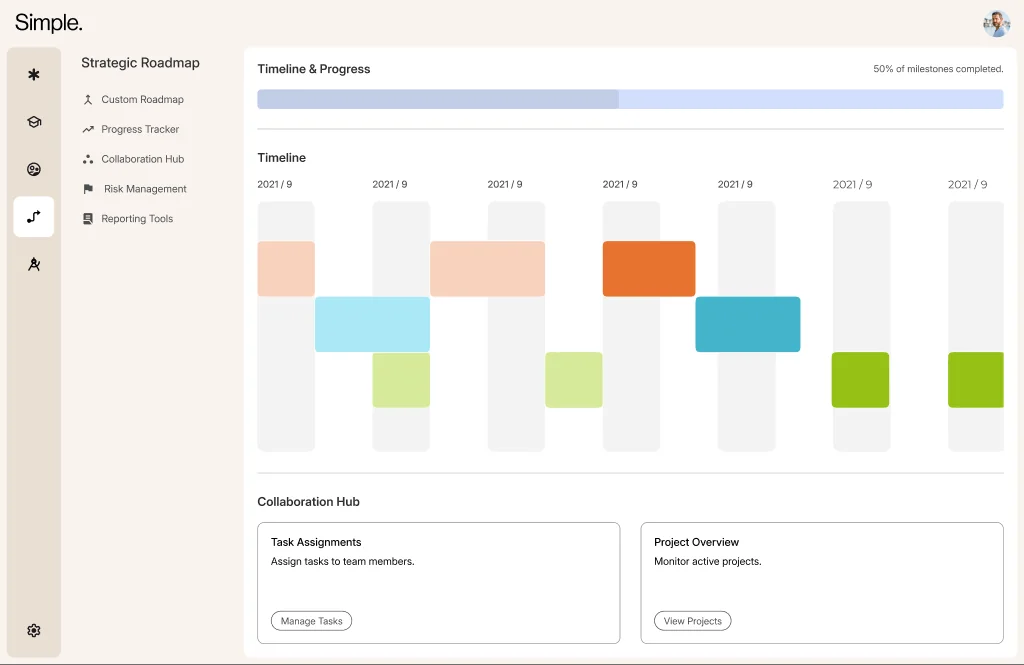
Task: Select the bright orange timeline block
Action: click(x=649, y=268)
